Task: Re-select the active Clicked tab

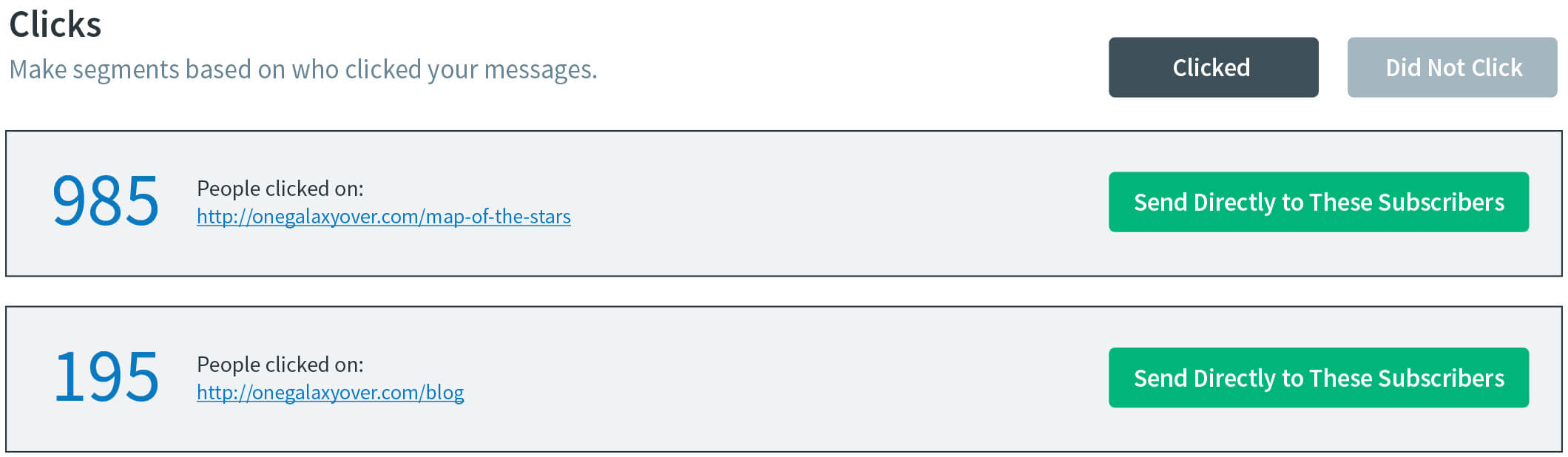Action: [1213, 67]
